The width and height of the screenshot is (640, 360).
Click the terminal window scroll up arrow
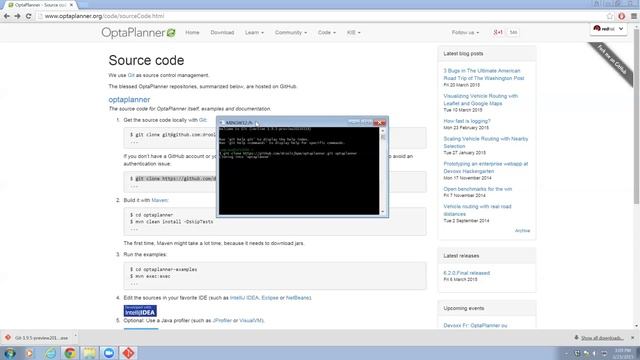coord(382,131)
